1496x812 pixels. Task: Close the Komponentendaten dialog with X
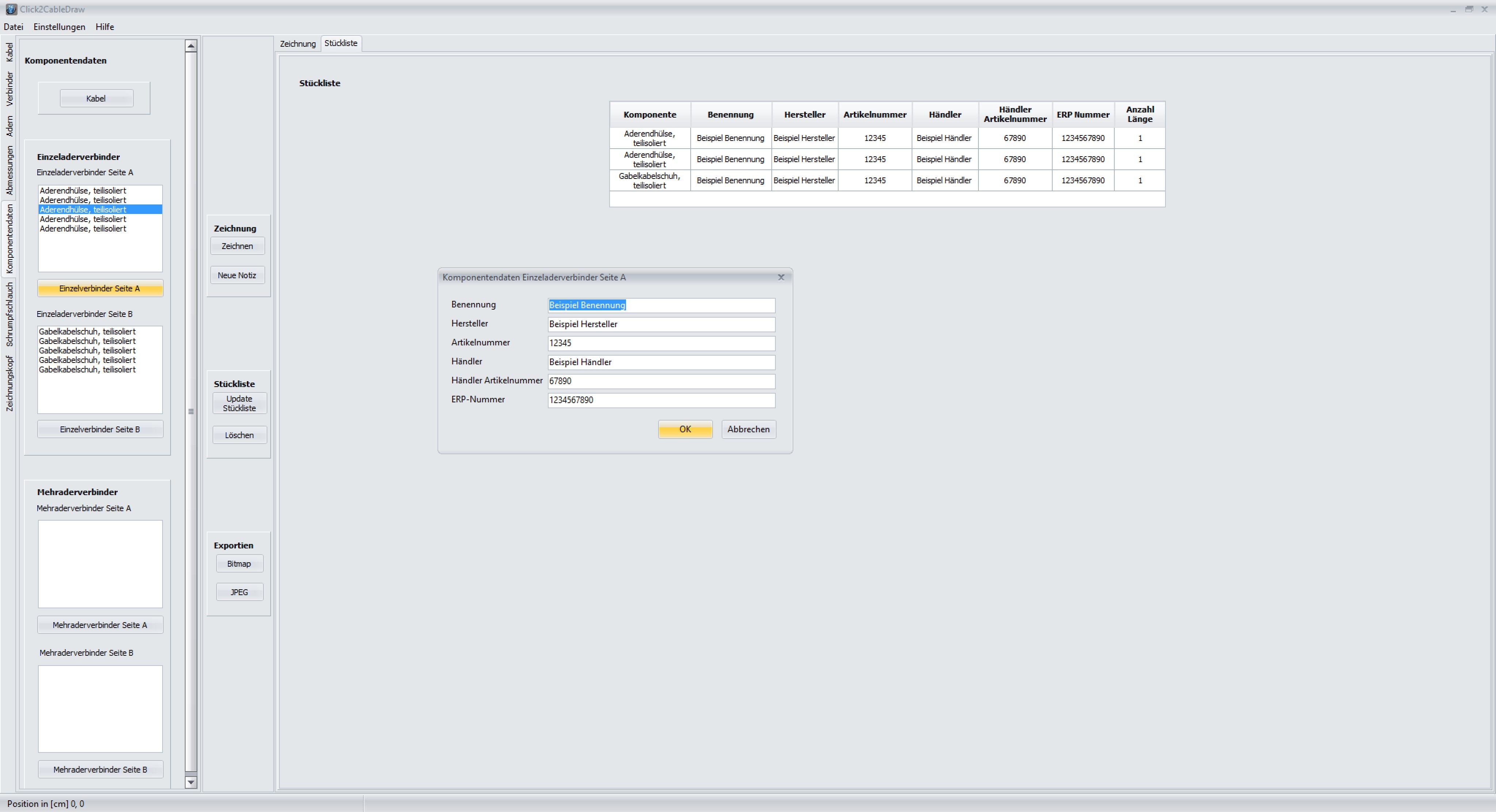[x=781, y=277]
